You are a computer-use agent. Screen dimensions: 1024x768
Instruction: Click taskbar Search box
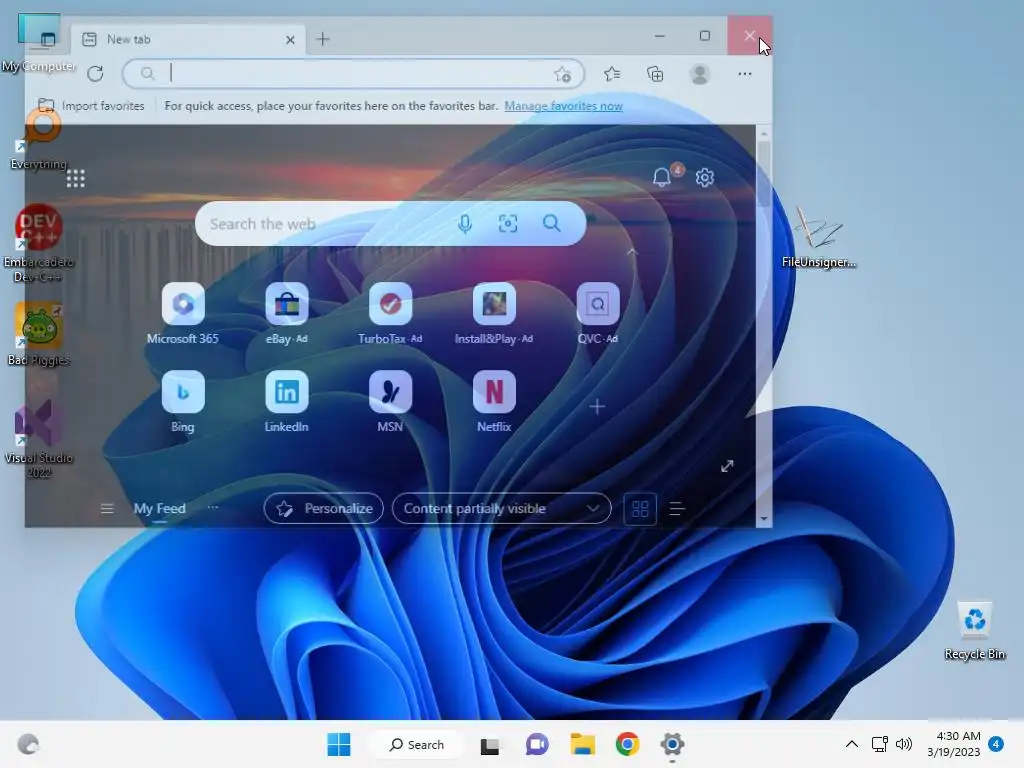pyautogui.click(x=417, y=744)
